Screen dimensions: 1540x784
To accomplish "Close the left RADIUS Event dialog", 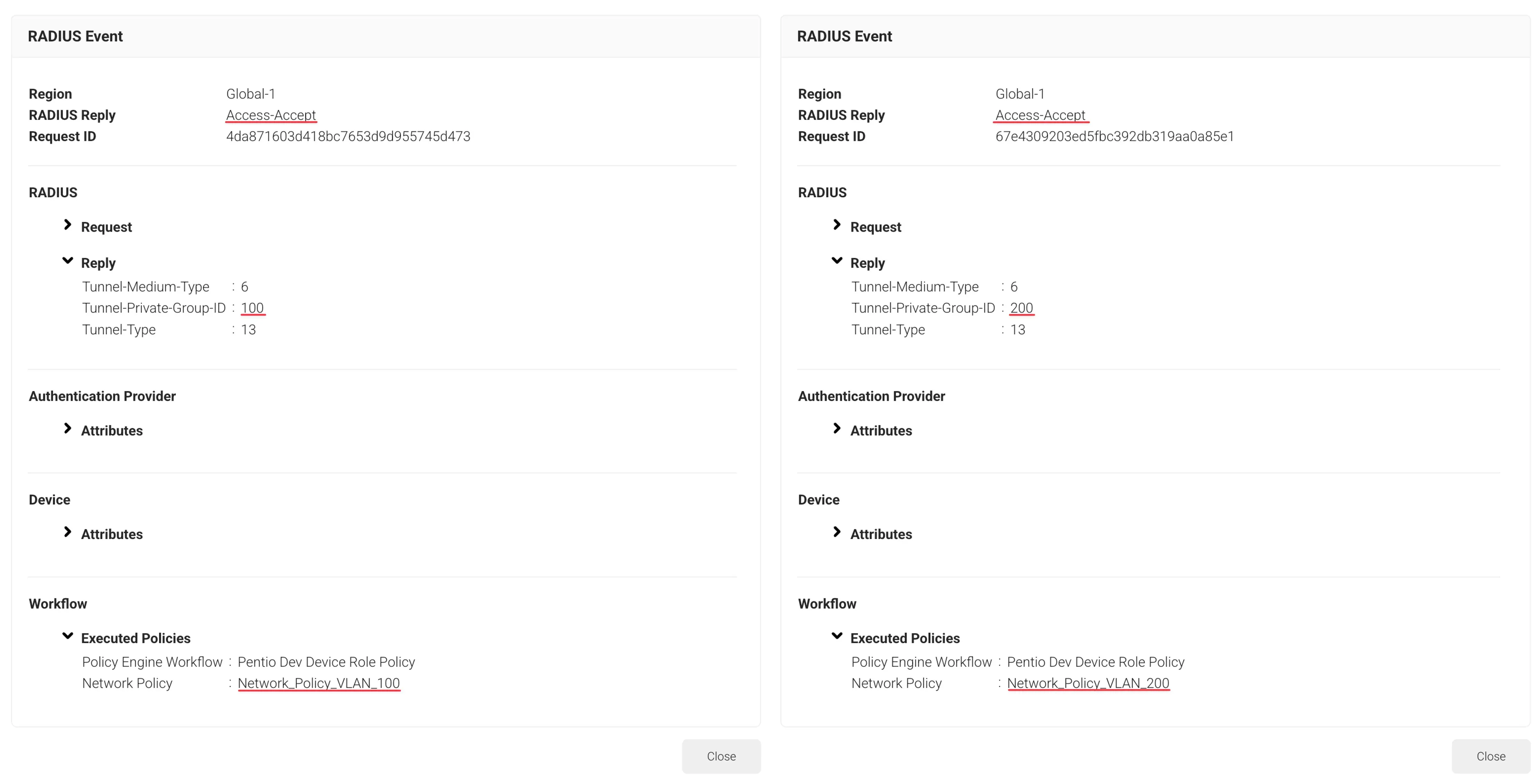I will click(721, 756).
